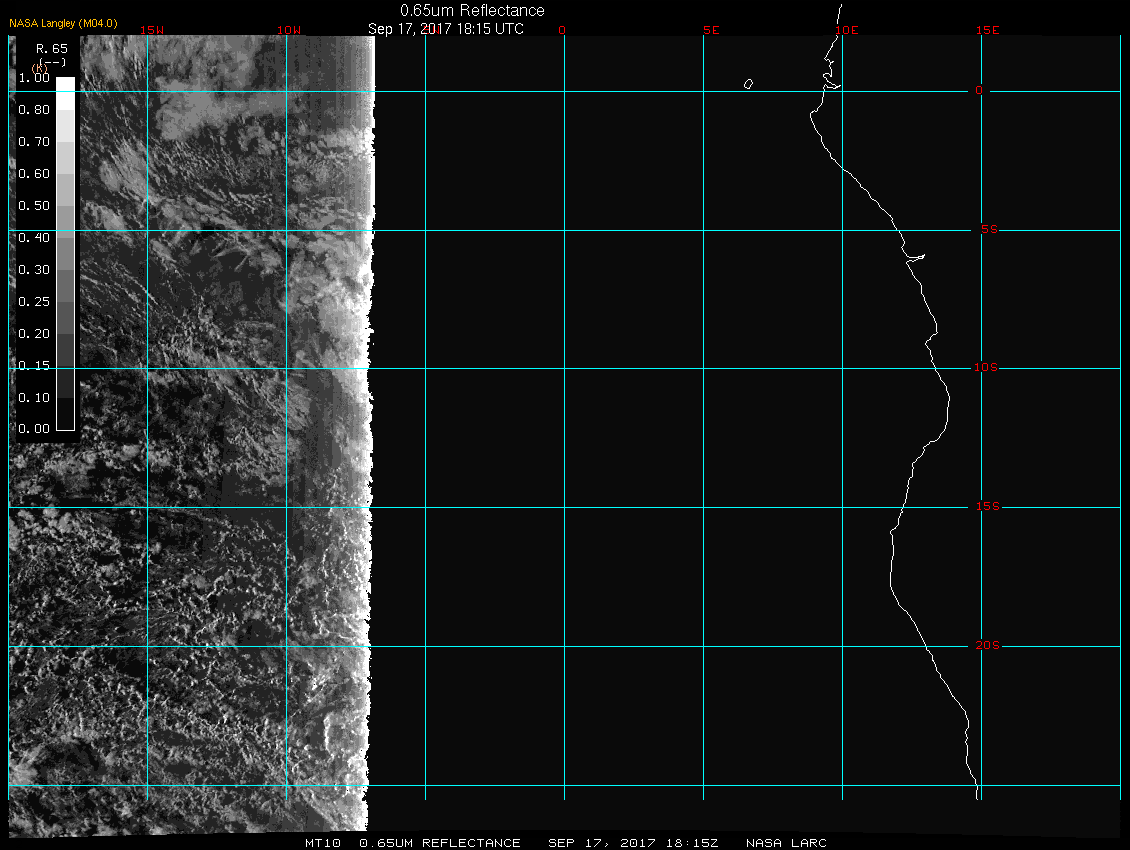1130x850 pixels.
Task: Click the "0.00" color bar value
Action: [34, 428]
